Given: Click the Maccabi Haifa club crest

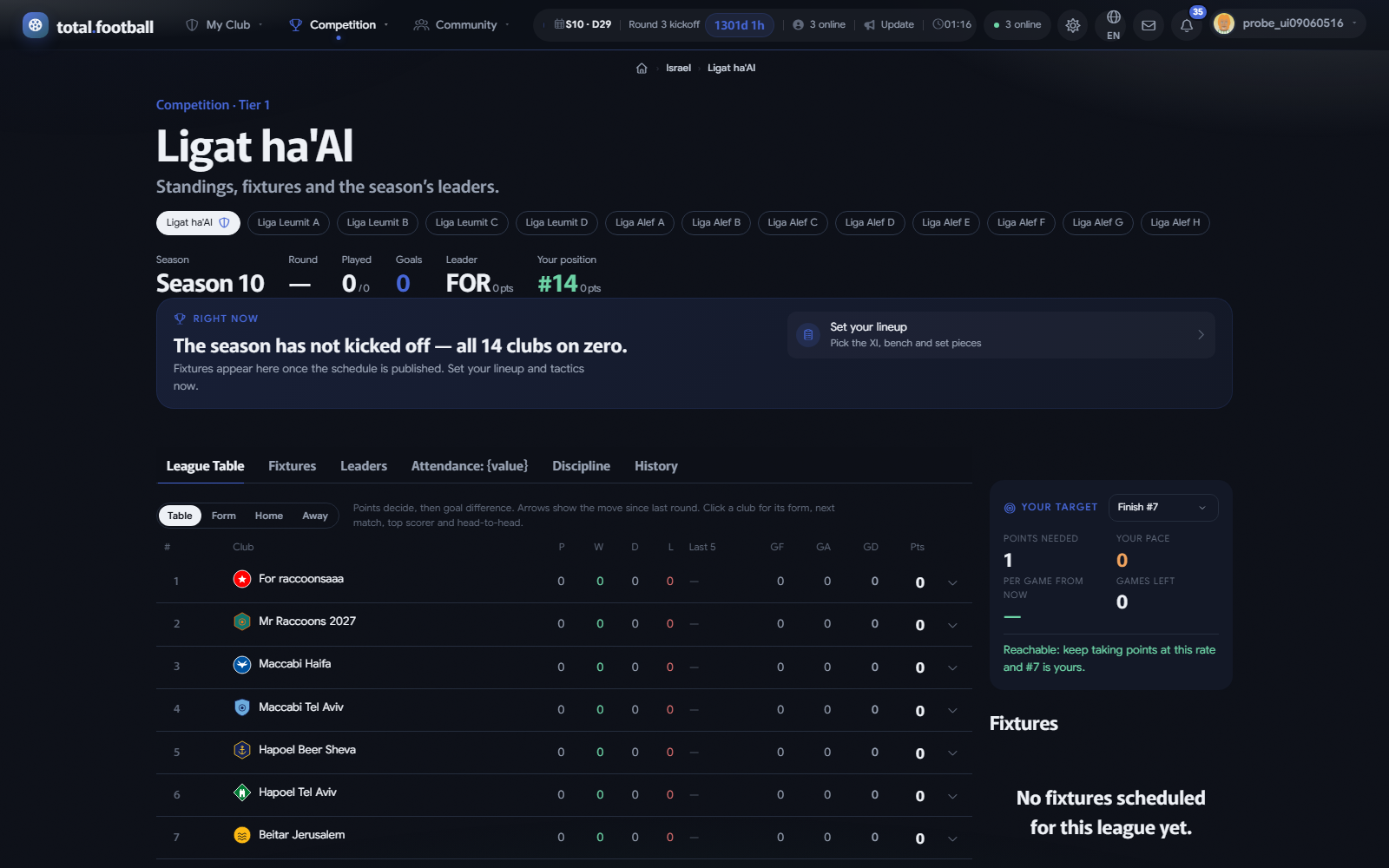Looking at the screenshot, I should pos(242,664).
